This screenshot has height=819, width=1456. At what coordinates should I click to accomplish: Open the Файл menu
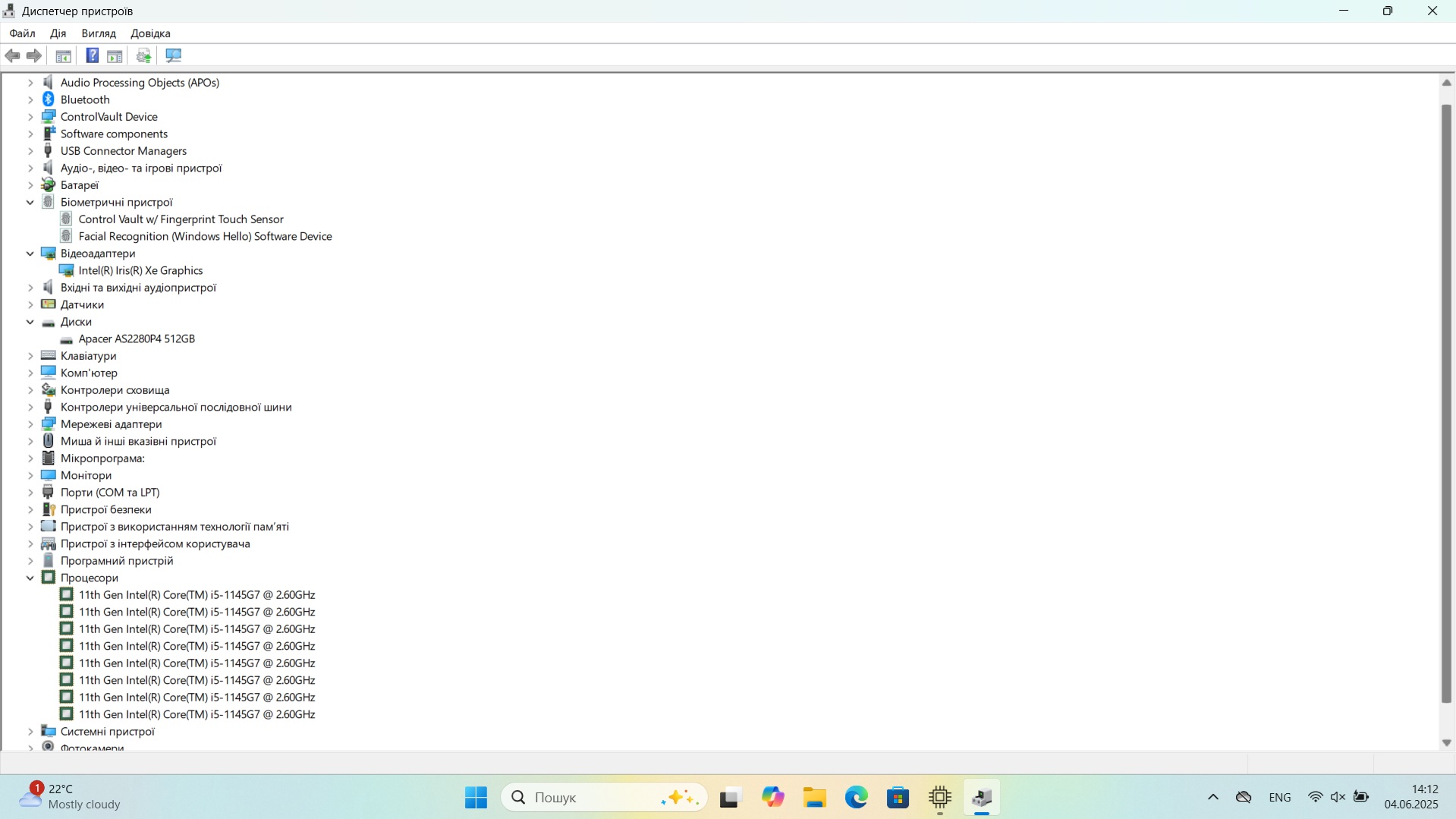coord(22,33)
